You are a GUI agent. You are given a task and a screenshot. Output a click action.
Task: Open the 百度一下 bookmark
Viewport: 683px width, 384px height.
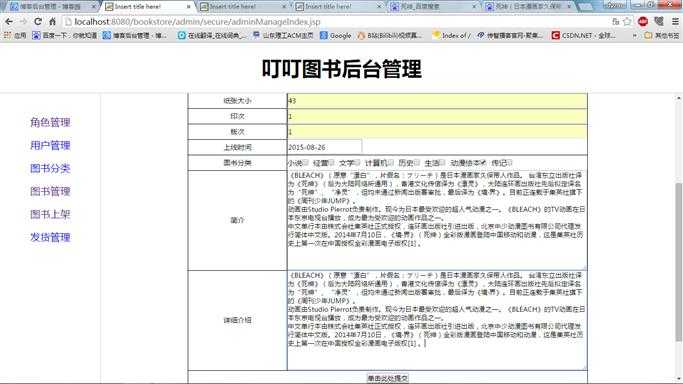point(64,35)
